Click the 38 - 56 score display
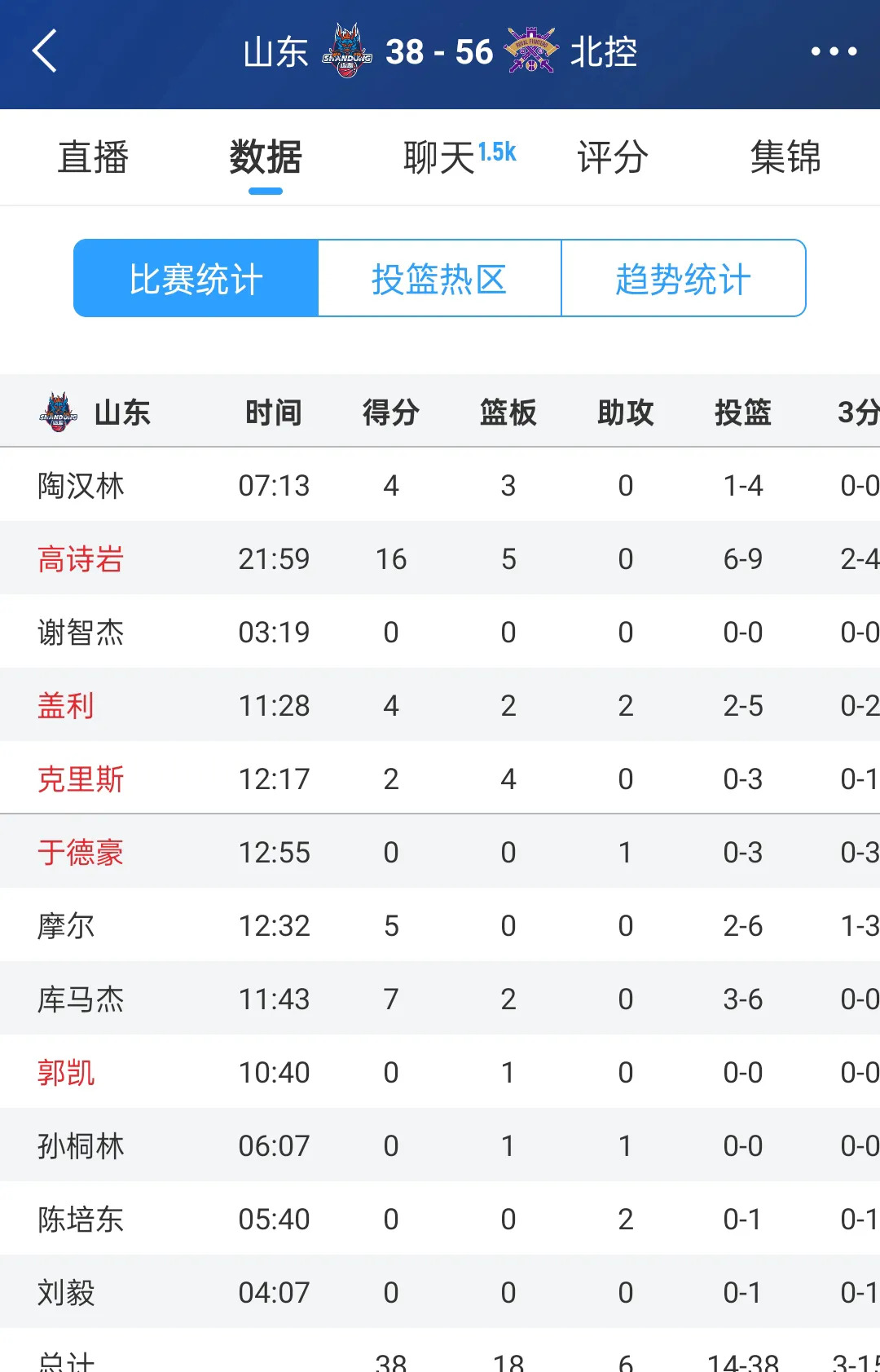Image resolution: width=880 pixels, height=1372 pixels. pyautogui.click(x=441, y=52)
